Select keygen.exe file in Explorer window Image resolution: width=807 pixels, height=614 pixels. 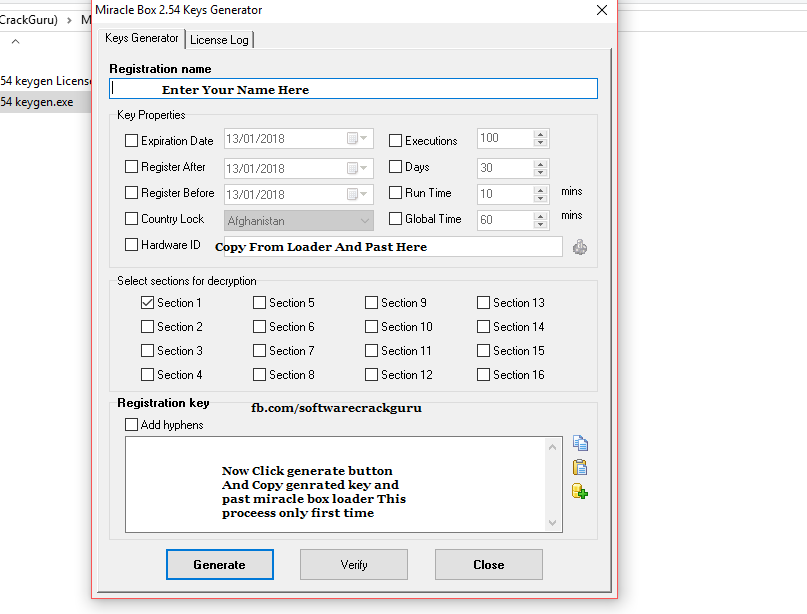(45, 102)
